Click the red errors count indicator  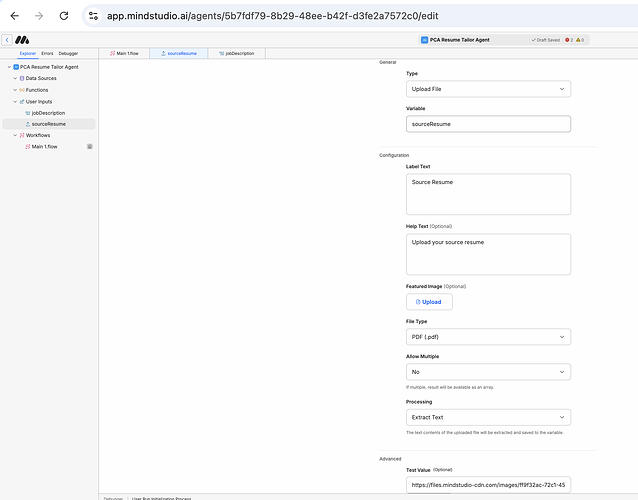[569, 40]
